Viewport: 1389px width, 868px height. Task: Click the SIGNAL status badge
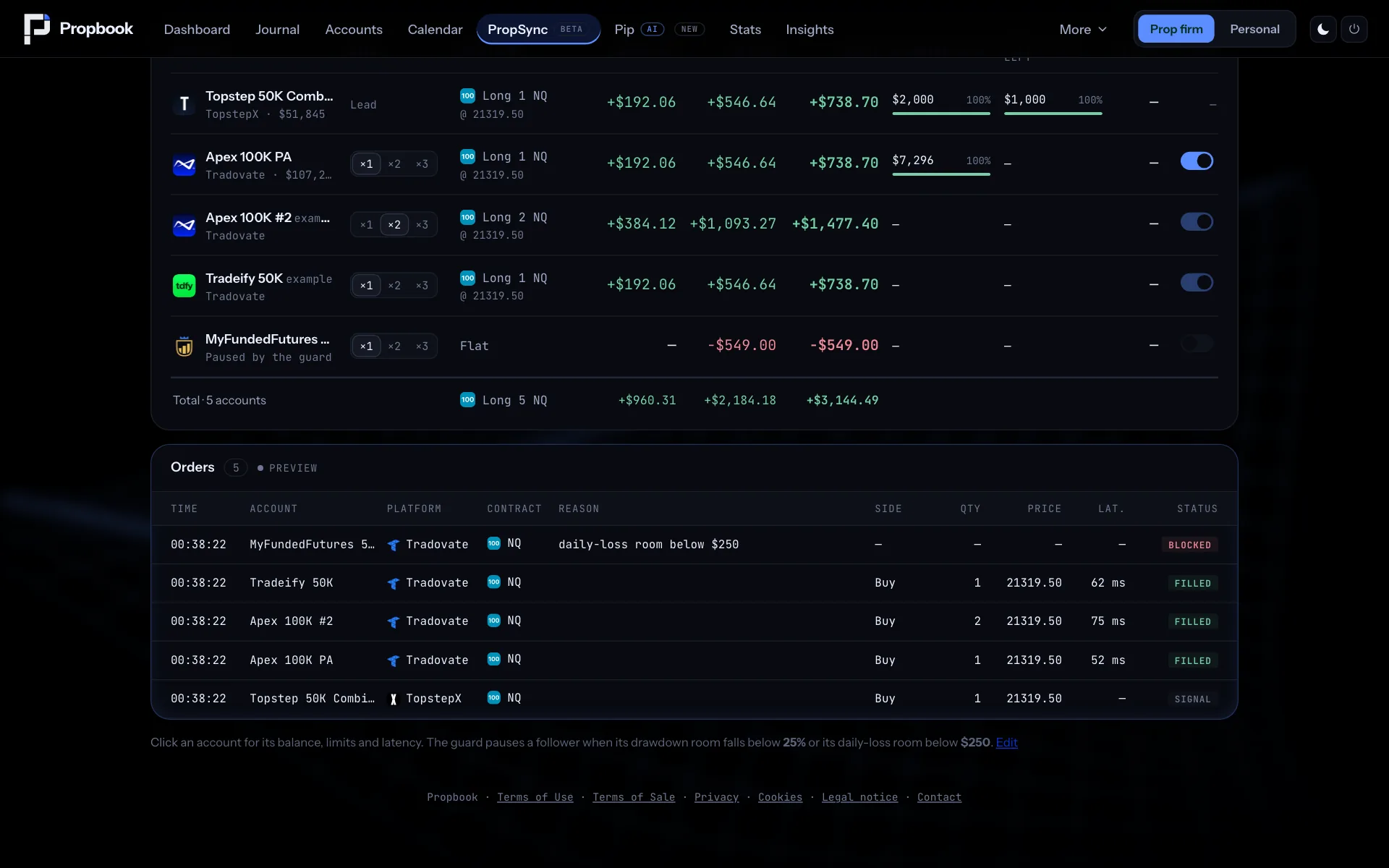(1192, 699)
